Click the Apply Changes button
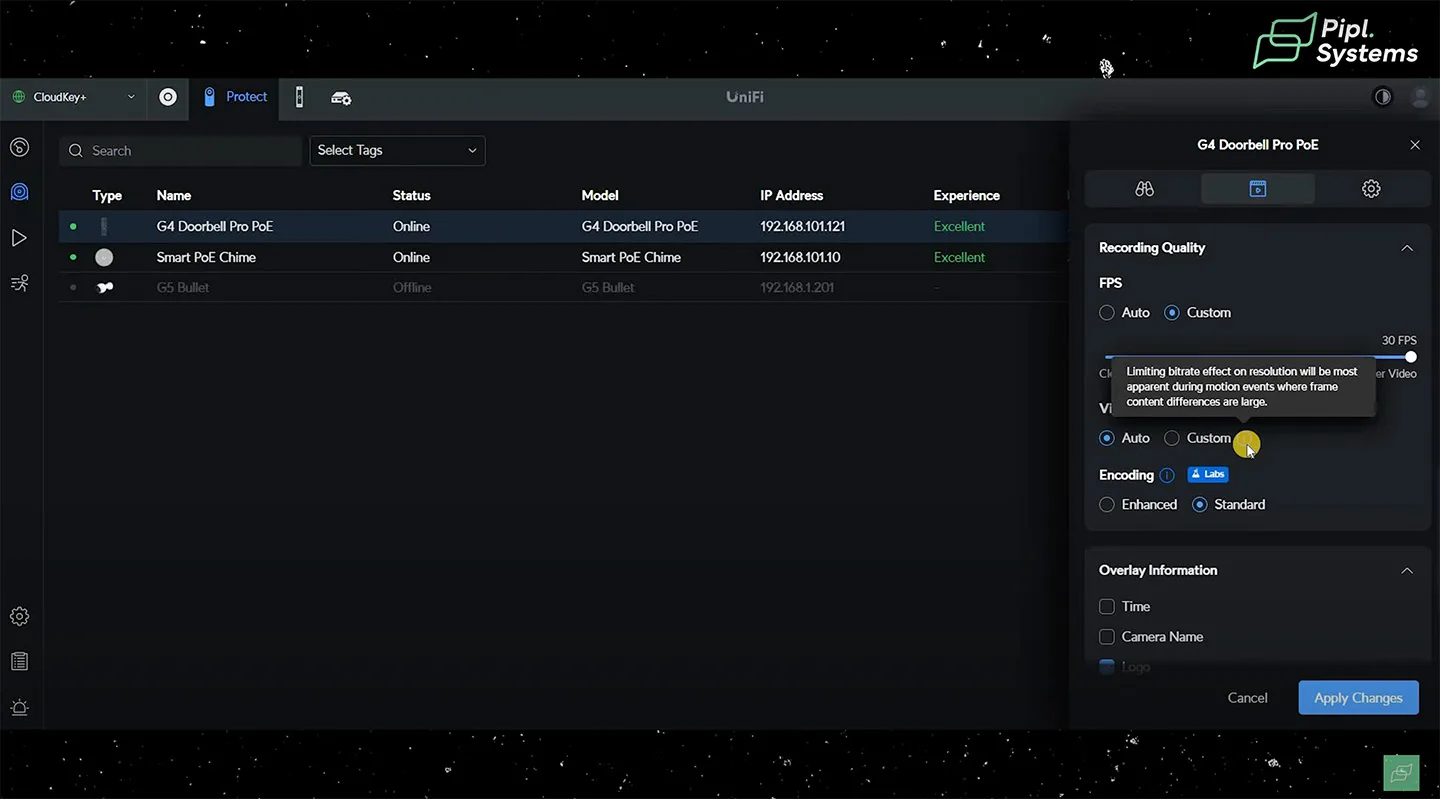This screenshot has height=799, width=1440. (x=1358, y=698)
